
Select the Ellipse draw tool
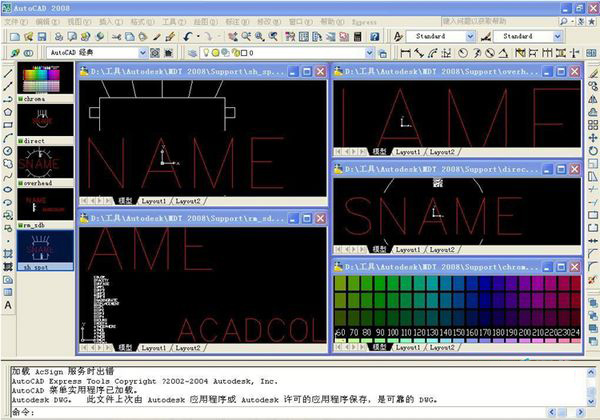(8, 190)
